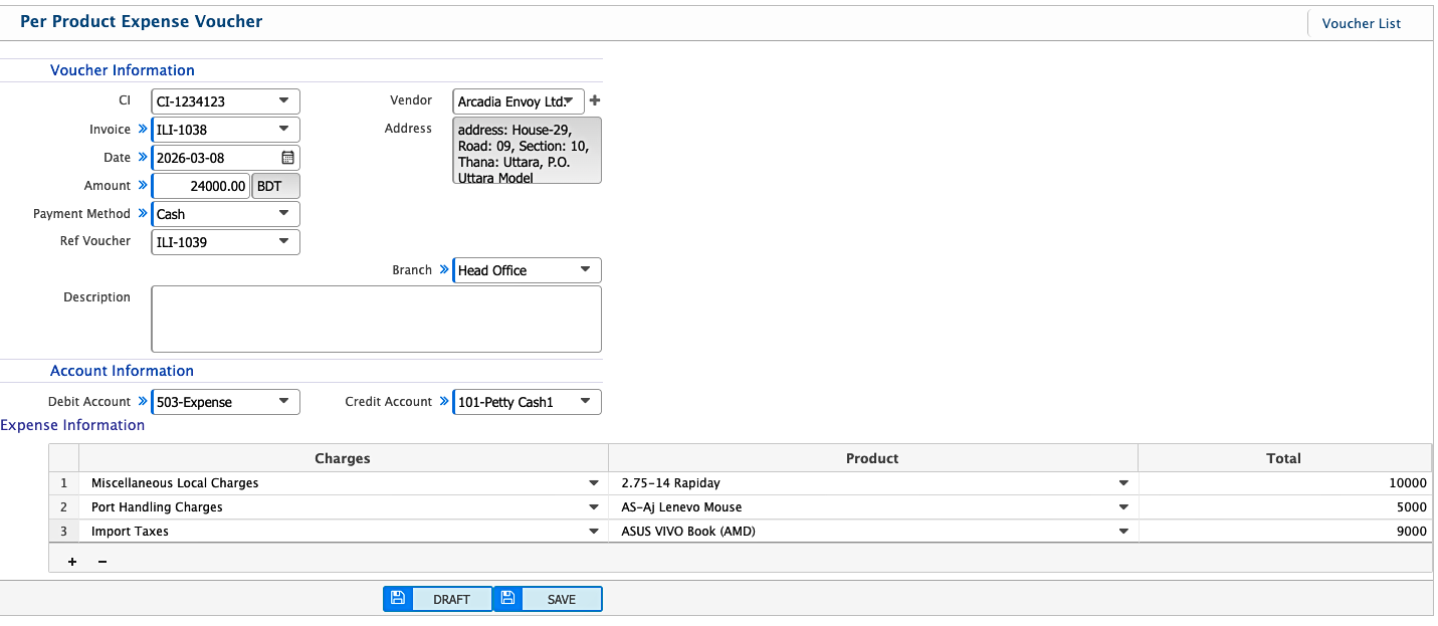Viewport: 1438px width, 626px height.
Task: Click the plus icon next to Vendor
Action: [595, 101]
